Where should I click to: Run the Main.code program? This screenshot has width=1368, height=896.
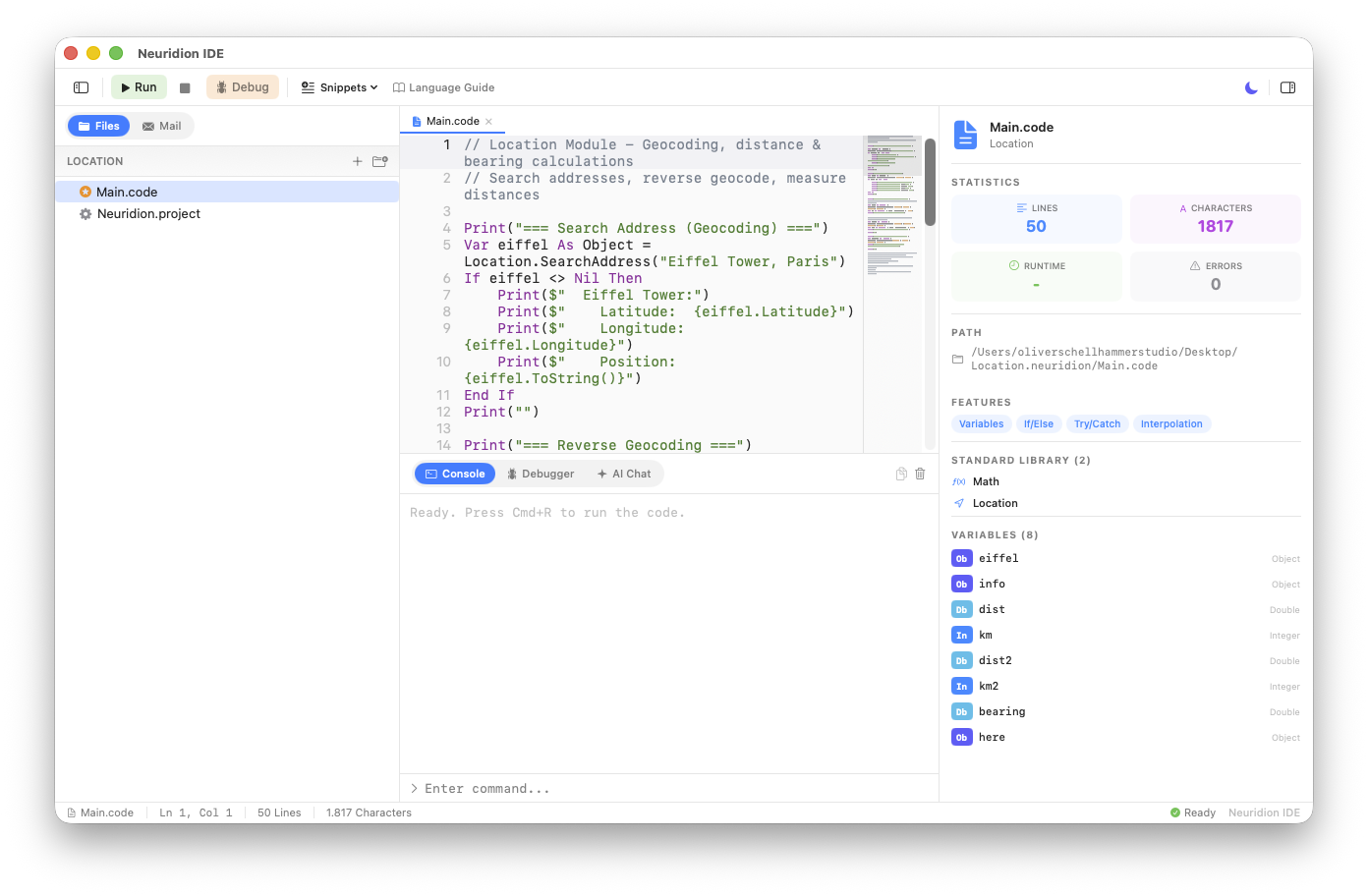coord(139,86)
